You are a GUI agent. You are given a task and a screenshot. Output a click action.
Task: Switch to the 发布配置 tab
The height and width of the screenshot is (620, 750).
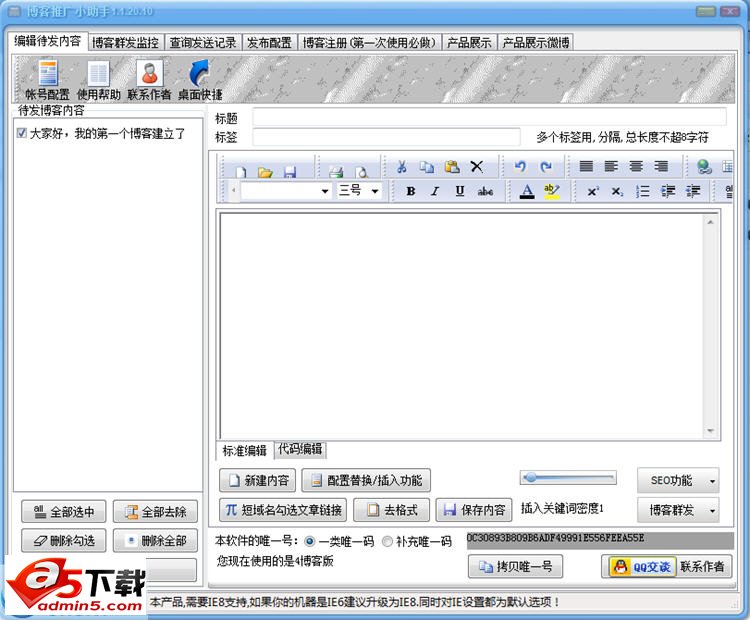(x=269, y=43)
